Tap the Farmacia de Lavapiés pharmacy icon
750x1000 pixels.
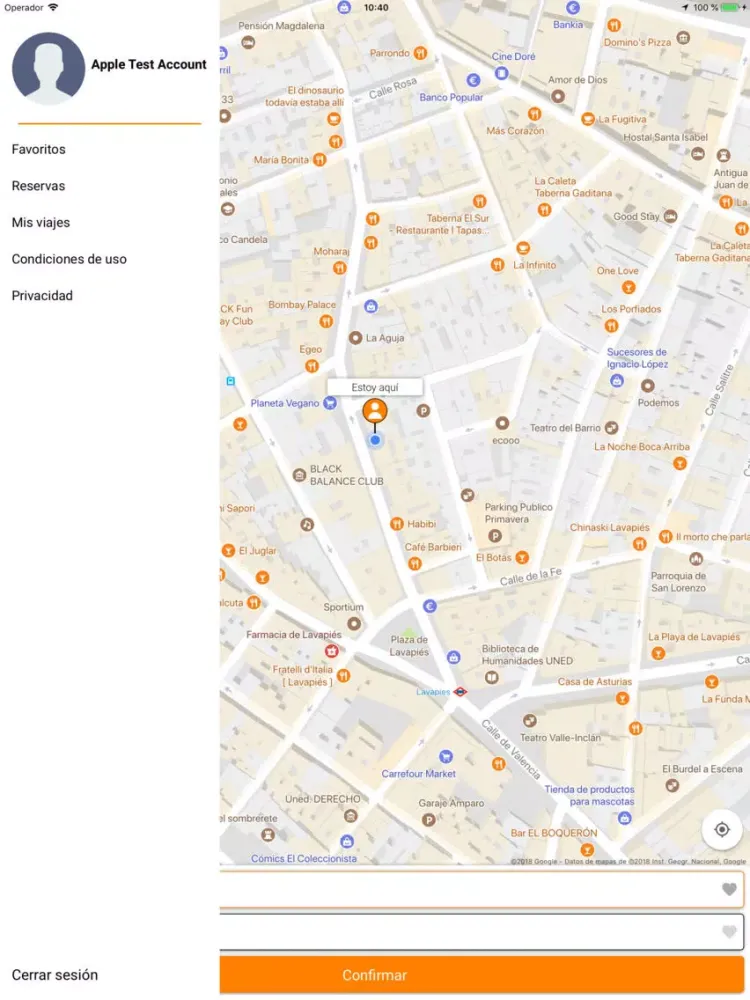[332, 651]
